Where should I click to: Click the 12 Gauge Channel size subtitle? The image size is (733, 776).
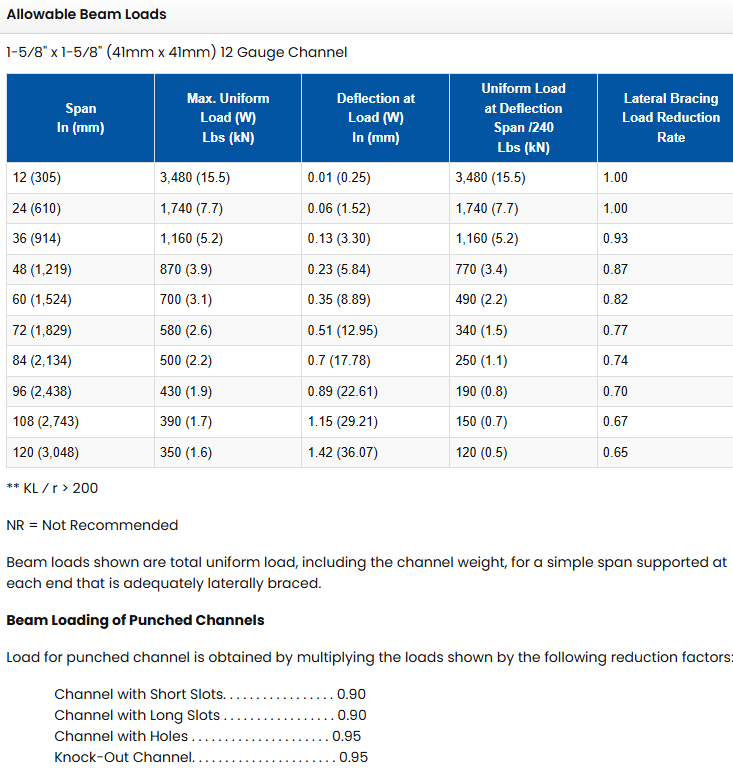tap(177, 52)
